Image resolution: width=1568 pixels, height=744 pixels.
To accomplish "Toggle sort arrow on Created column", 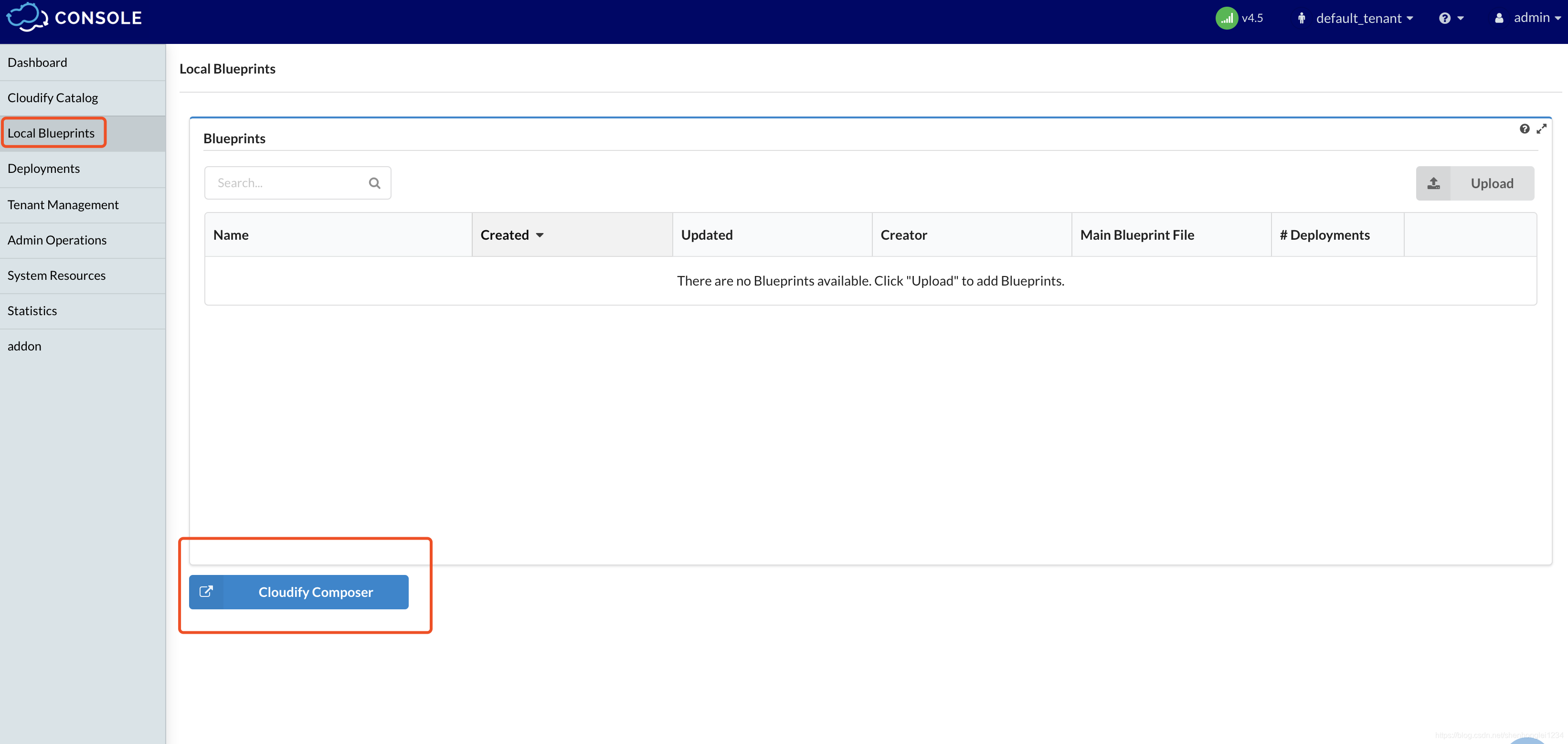I will [x=540, y=235].
